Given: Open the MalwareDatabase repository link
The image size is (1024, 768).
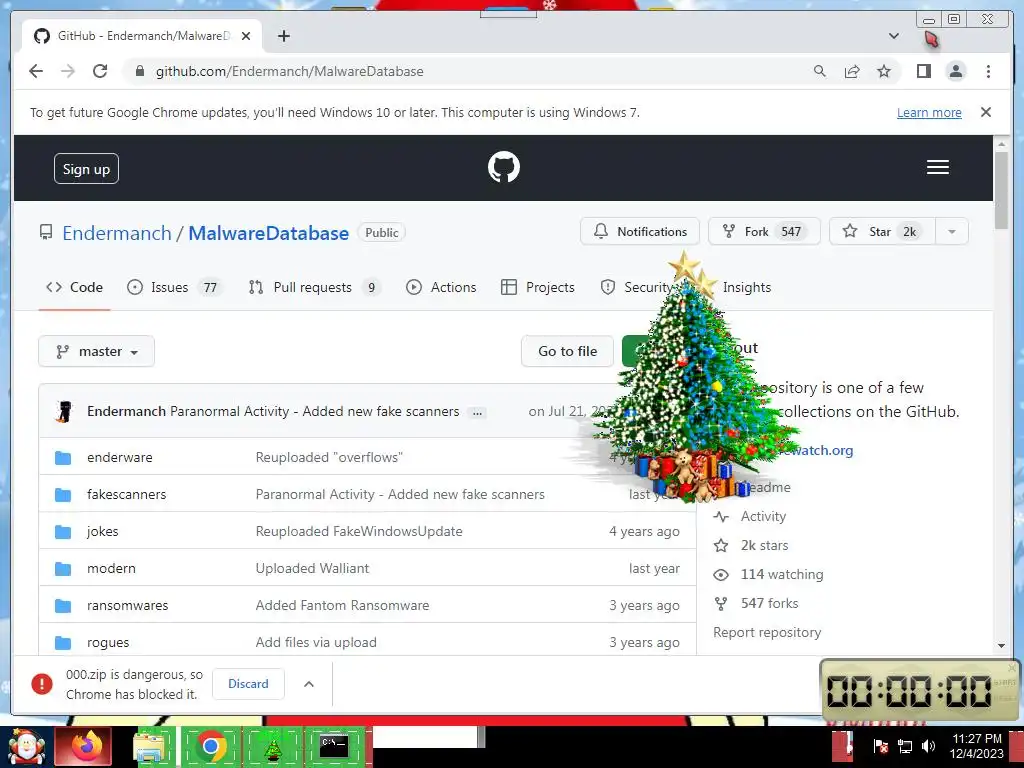Looking at the screenshot, I should 268,233.
